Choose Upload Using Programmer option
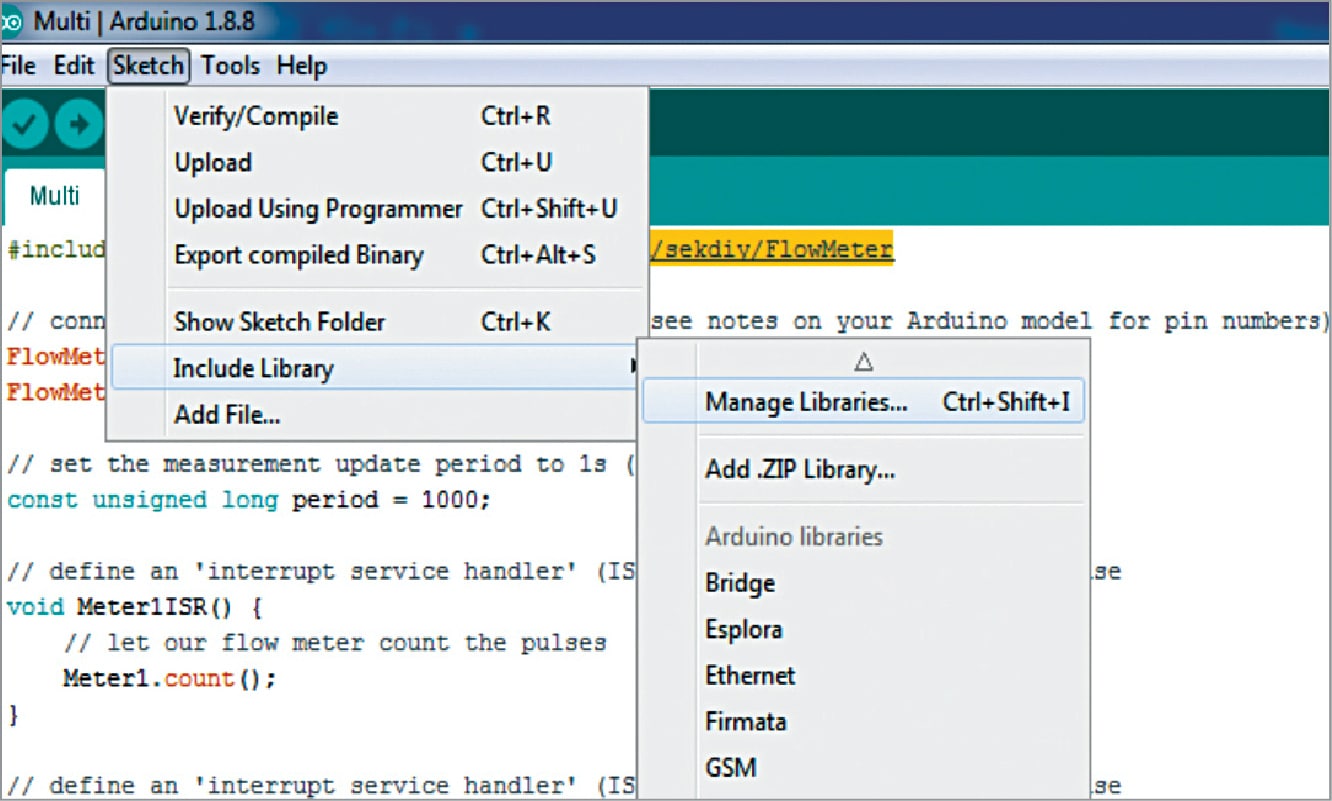1332x801 pixels. pyautogui.click(x=318, y=209)
